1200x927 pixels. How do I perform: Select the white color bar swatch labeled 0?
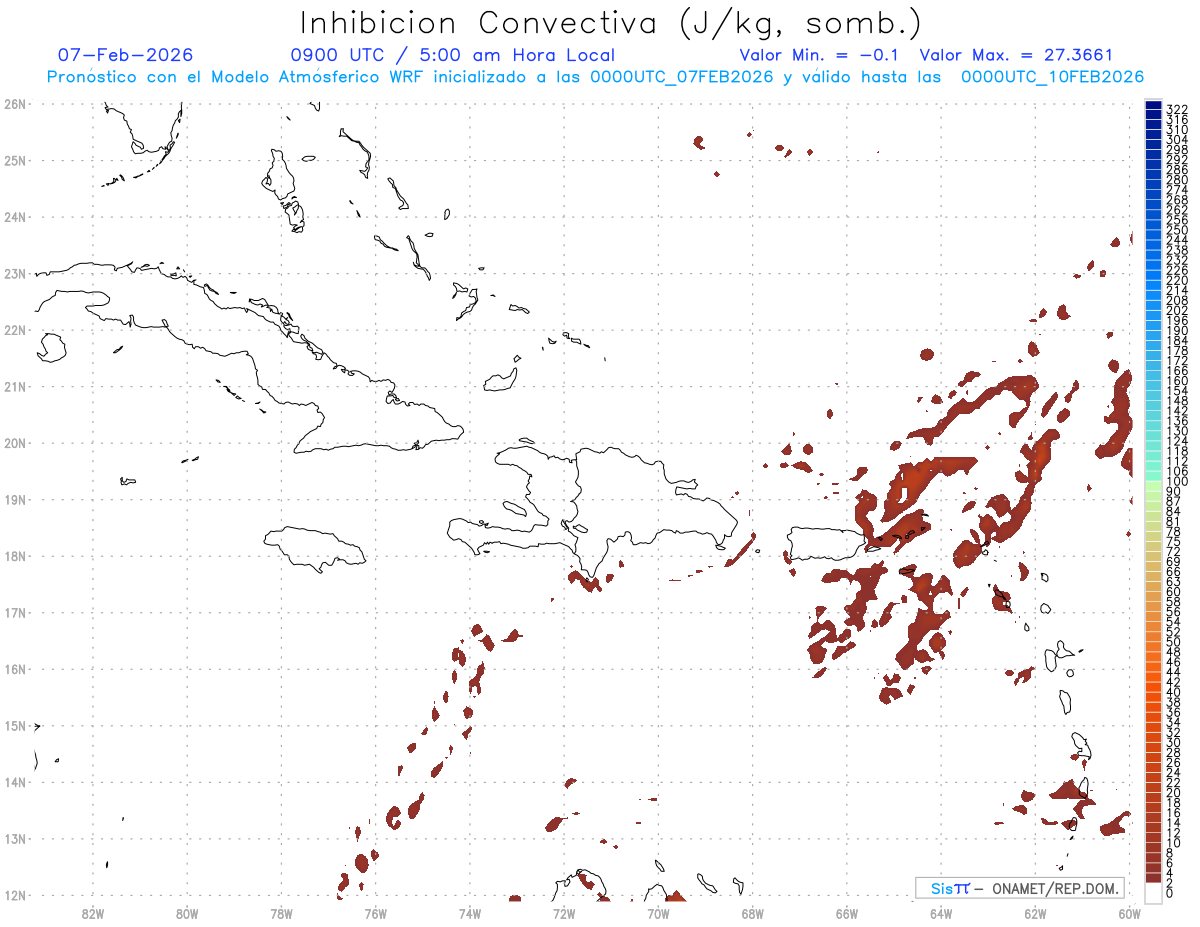coord(1153,891)
